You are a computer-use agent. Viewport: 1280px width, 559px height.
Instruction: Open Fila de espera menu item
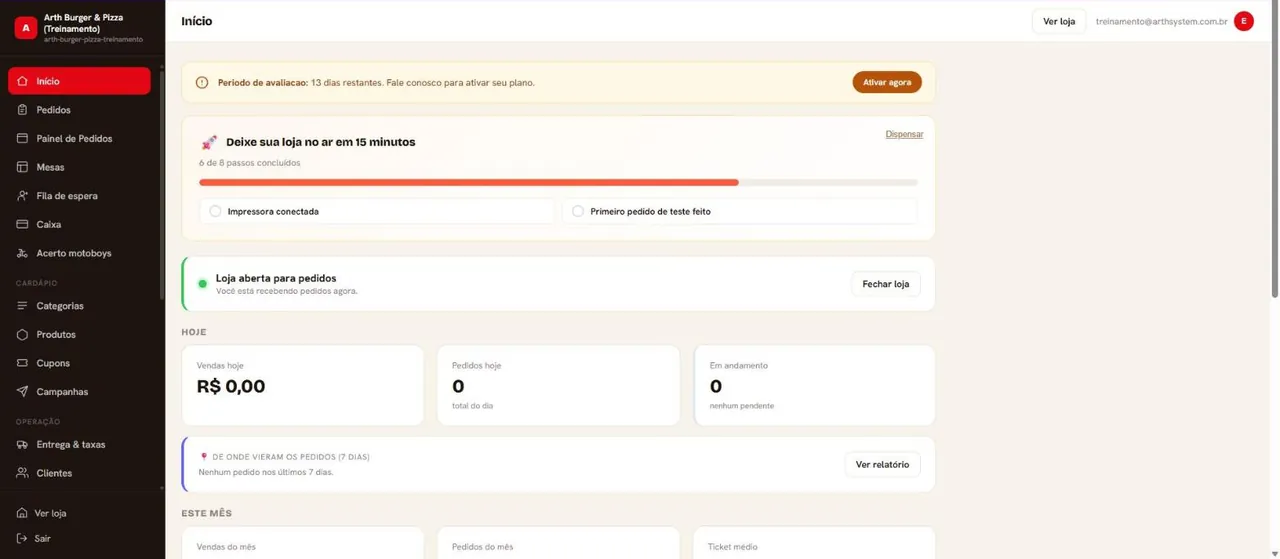click(x=79, y=196)
